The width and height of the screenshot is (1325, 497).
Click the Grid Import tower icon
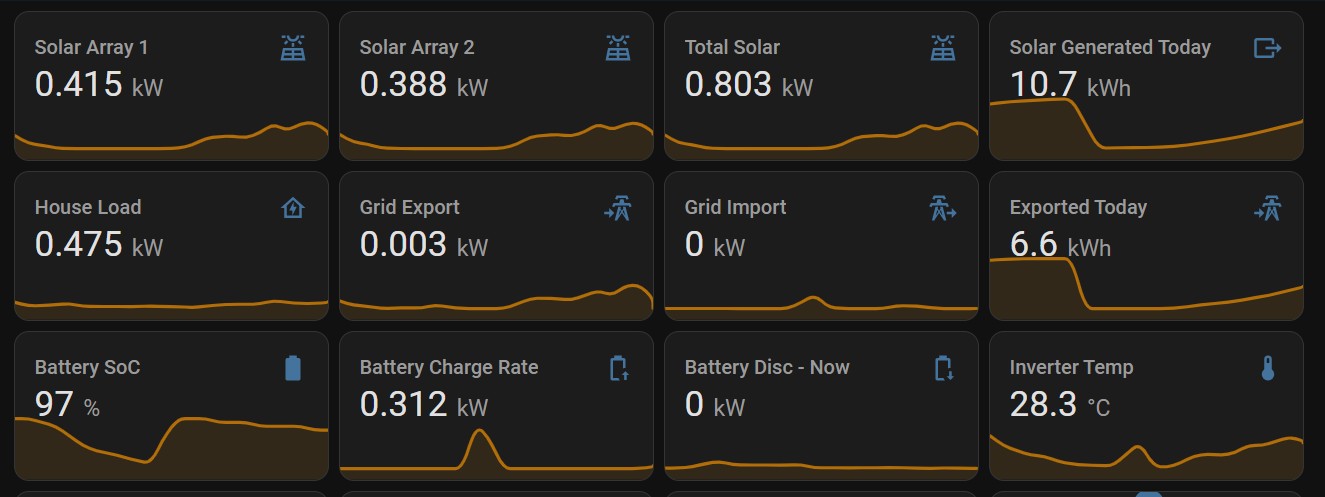(x=943, y=208)
